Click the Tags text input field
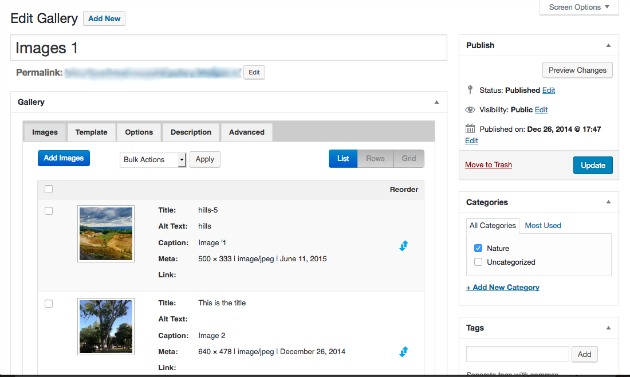This screenshot has width=630, height=377. click(518, 354)
